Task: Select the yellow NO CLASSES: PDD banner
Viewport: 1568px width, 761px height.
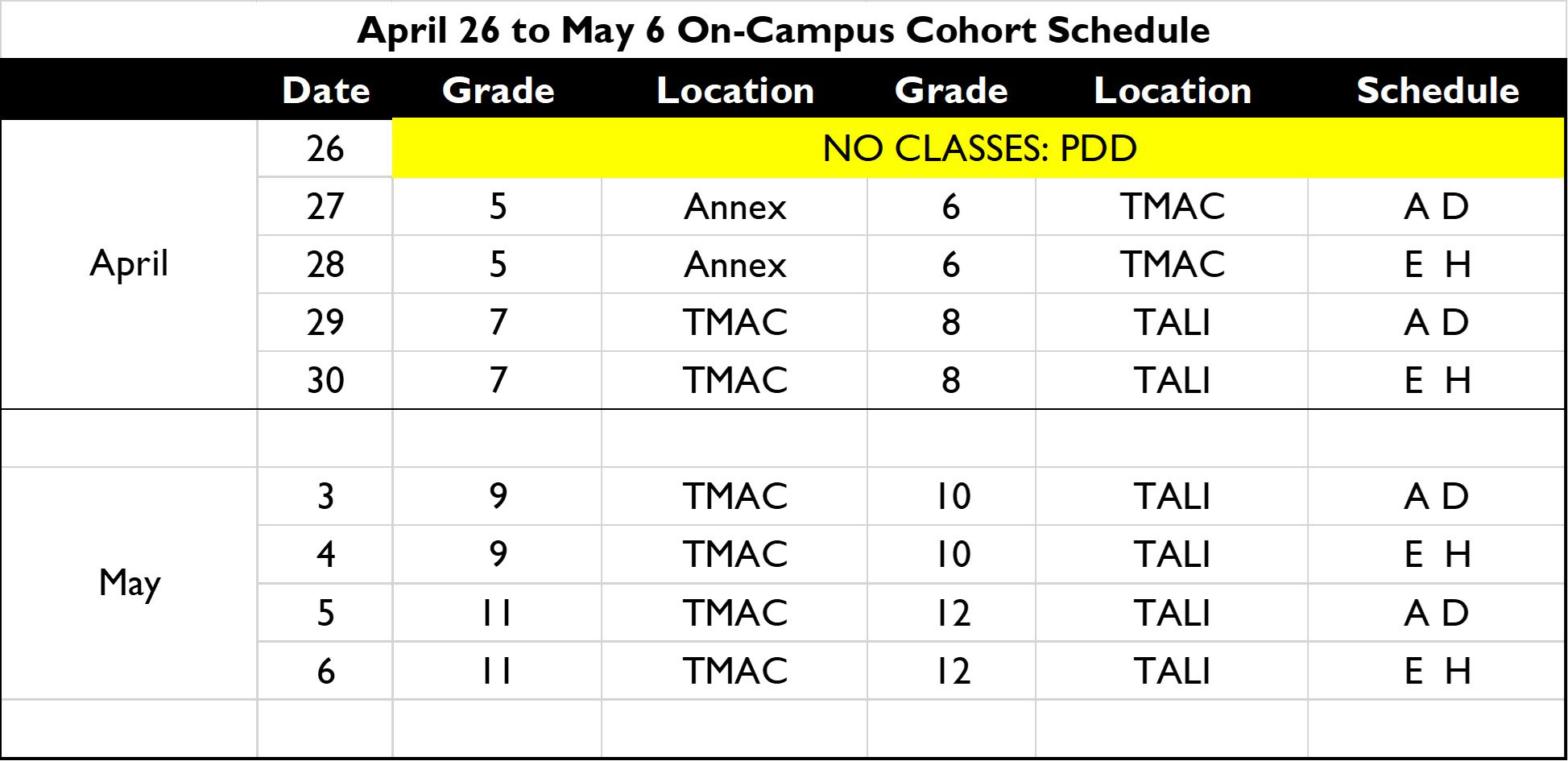Action: (x=978, y=148)
